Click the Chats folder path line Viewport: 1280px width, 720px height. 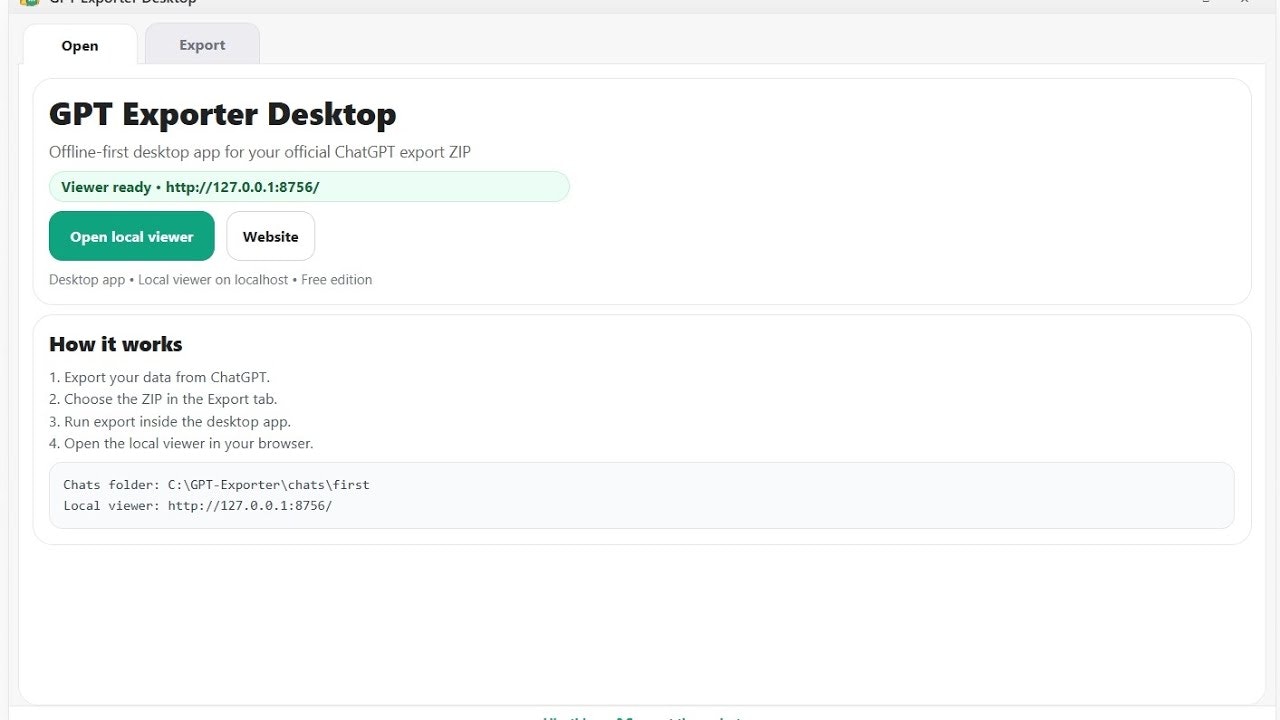pos(216,484)
